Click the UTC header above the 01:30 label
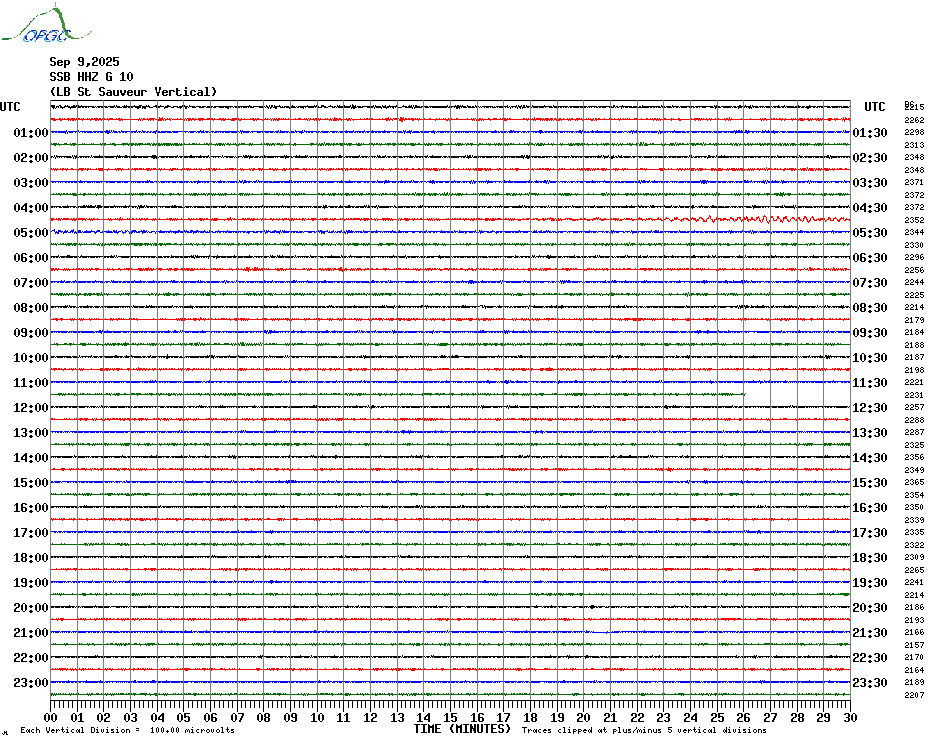 tap(874, 107)
